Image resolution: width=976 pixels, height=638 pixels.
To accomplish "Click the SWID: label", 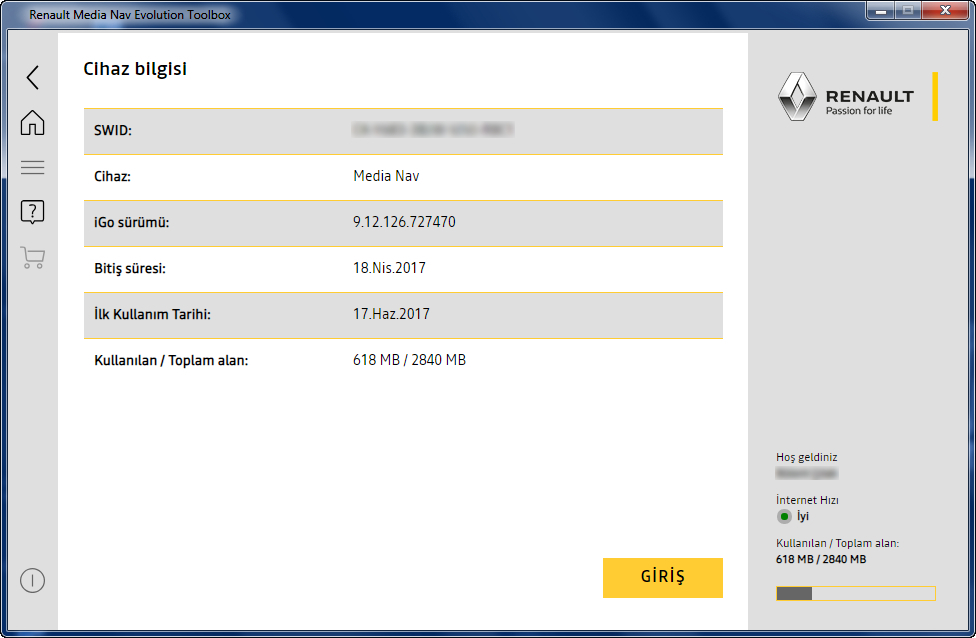I will 113,130.
